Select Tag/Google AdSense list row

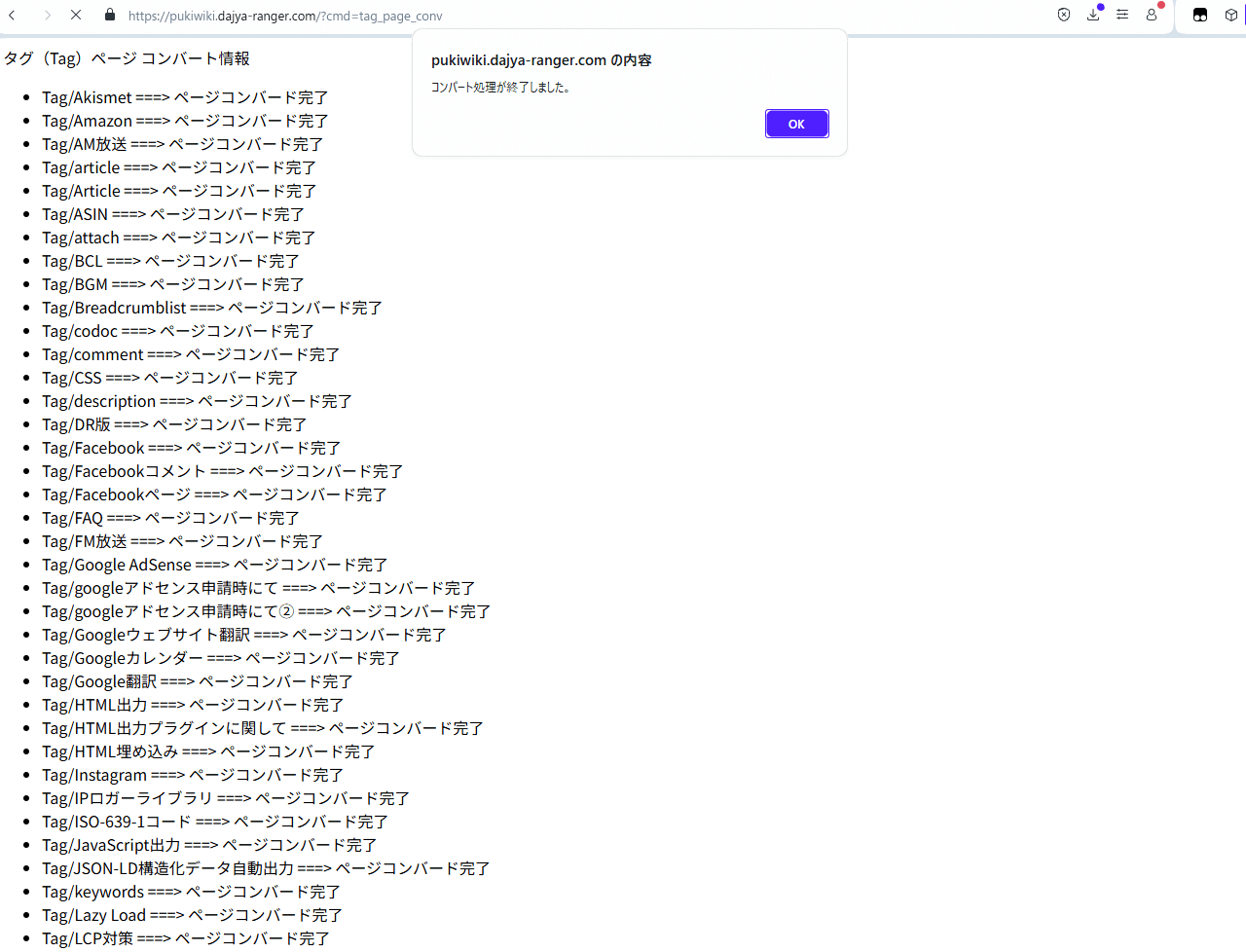pos(215,565)
